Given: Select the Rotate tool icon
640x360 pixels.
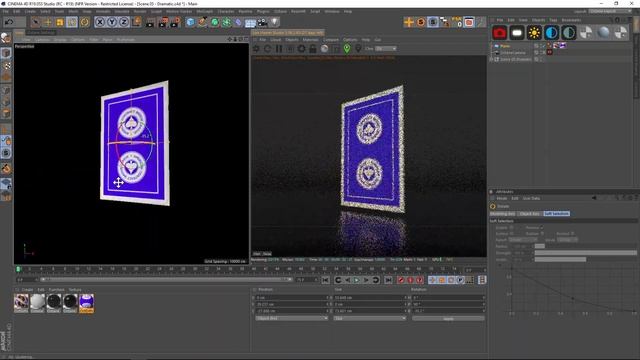Looking at the screenshot, I should (x=84, y=22).
